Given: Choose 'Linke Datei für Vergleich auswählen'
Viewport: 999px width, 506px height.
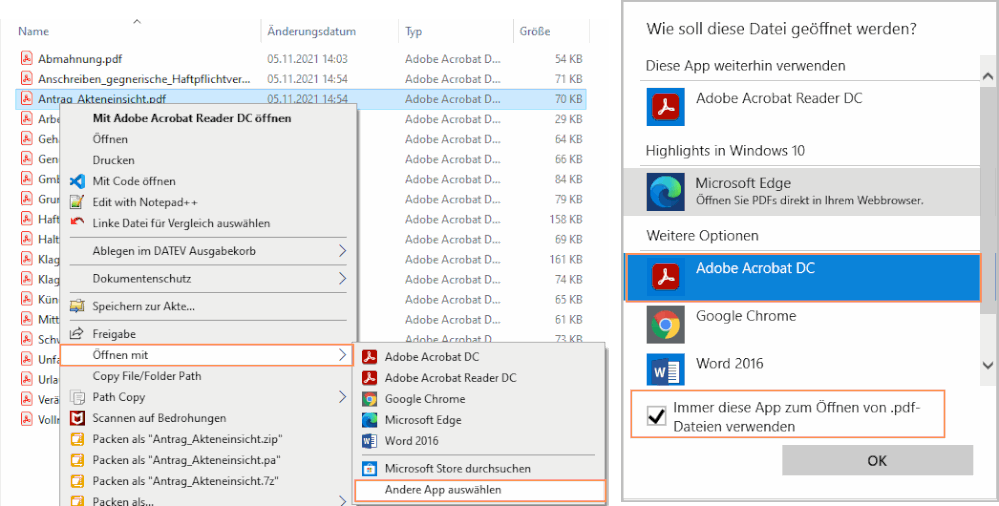Looking at the screenshot, I should pyautogui.click(x=181, y=223).
